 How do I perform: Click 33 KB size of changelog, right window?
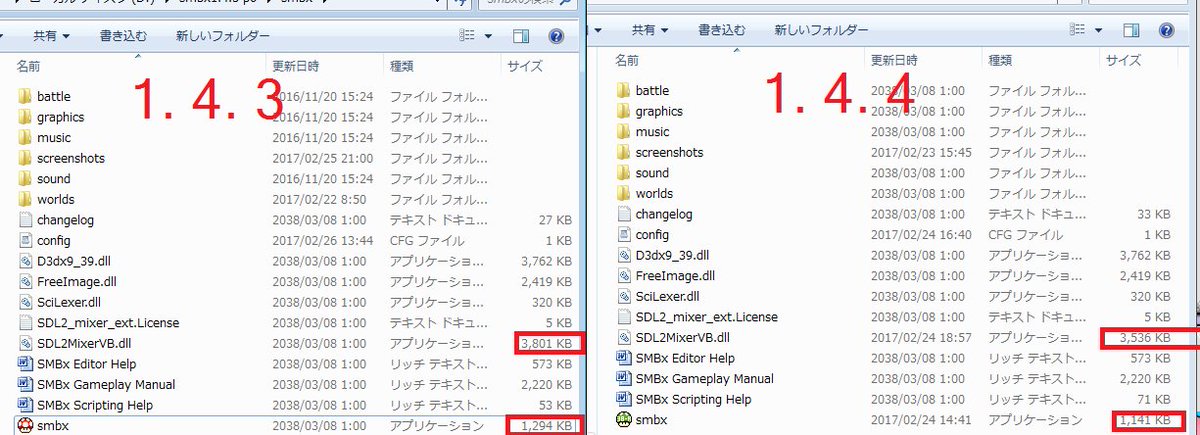pos(1153,214)
